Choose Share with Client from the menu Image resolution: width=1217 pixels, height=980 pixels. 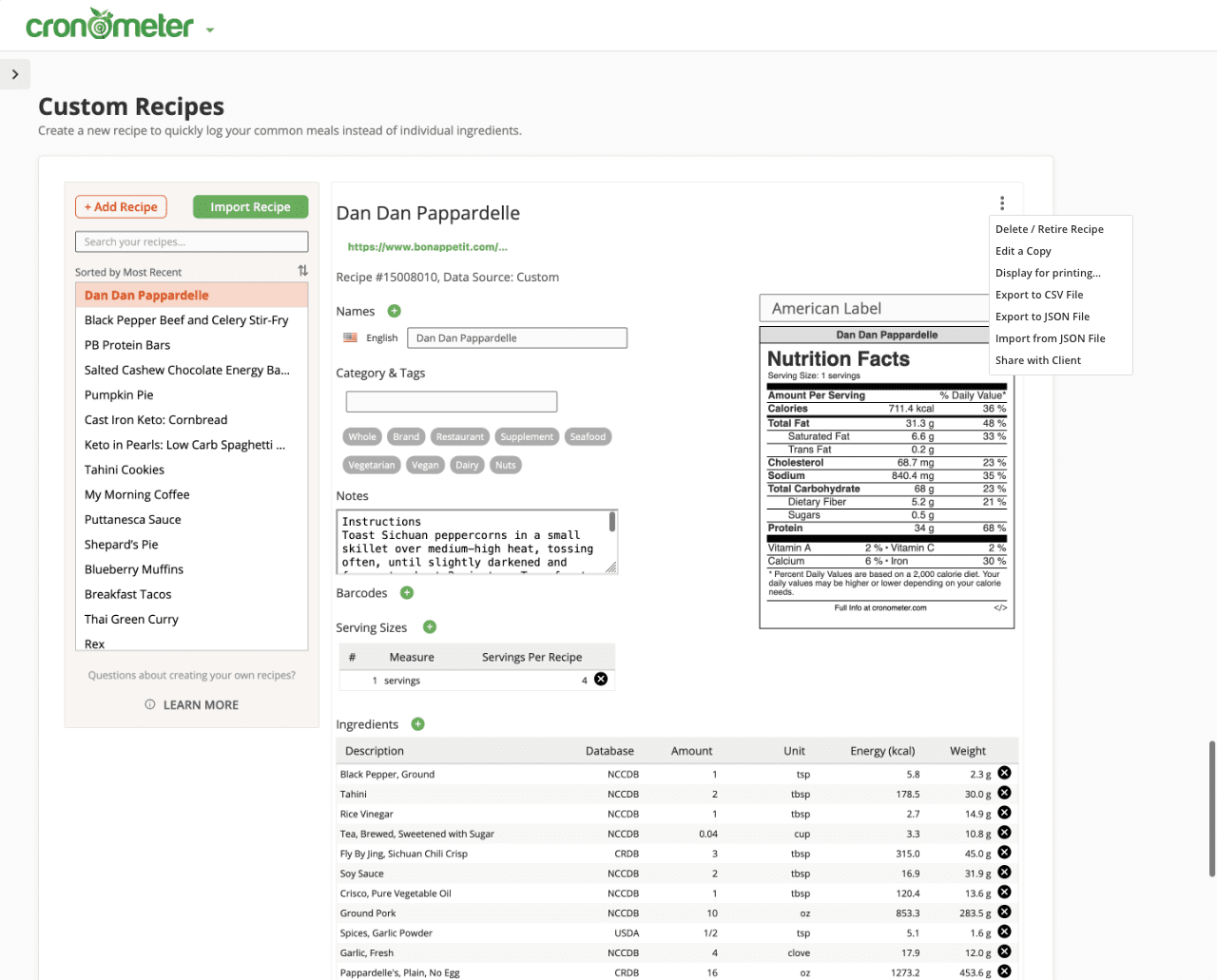(x=1038, y=359)
